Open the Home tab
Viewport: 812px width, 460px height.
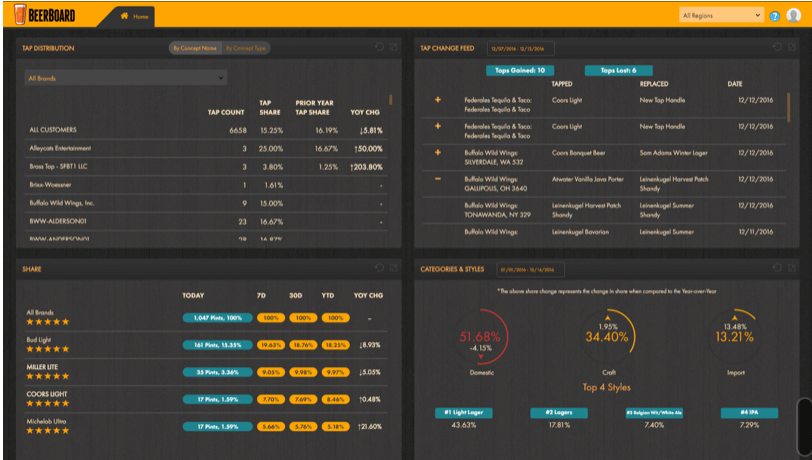pos(134,17)
